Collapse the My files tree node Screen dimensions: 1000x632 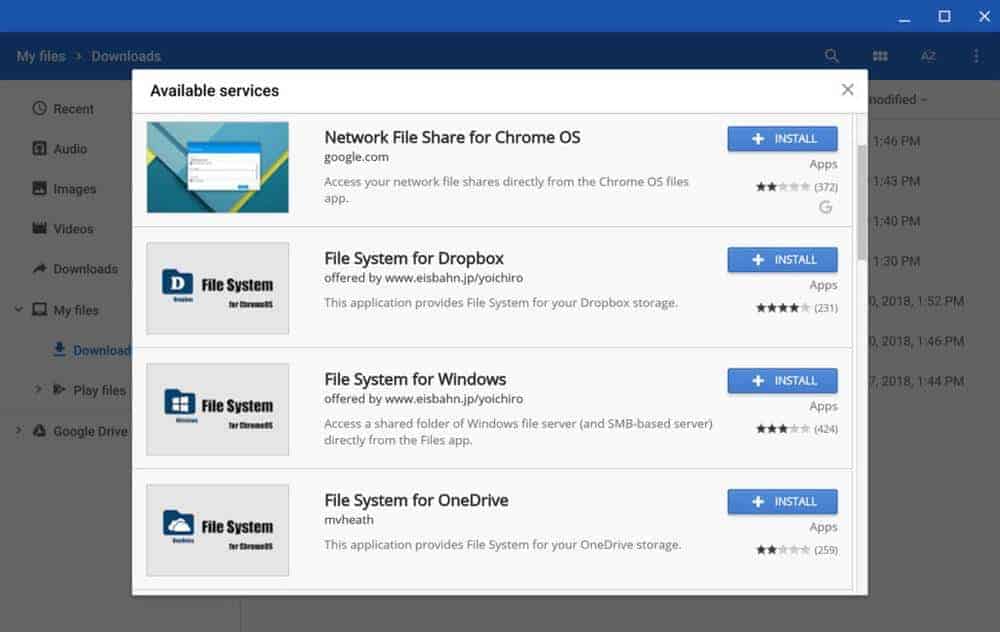coord(18,310)
